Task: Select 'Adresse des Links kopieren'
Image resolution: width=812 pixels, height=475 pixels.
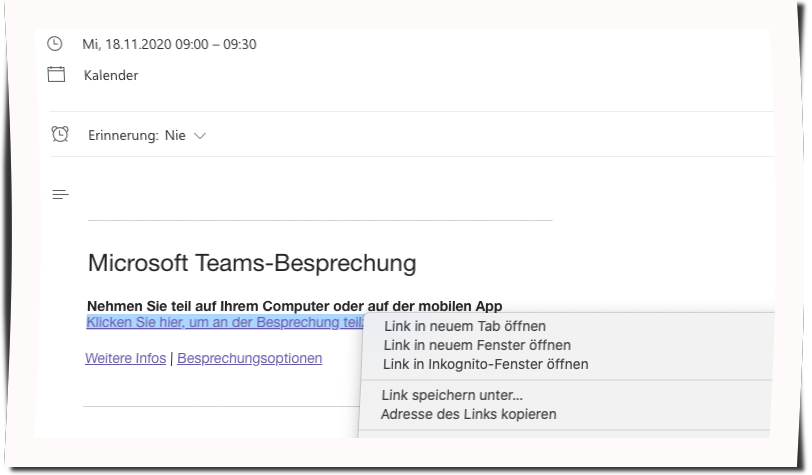Action: click(x=468, y=414)
